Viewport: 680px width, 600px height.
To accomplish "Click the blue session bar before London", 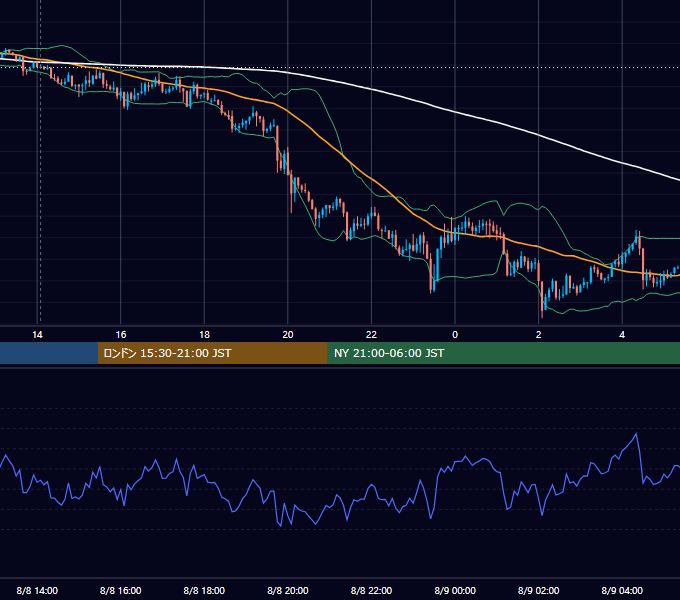I will [x=49, y=353].
